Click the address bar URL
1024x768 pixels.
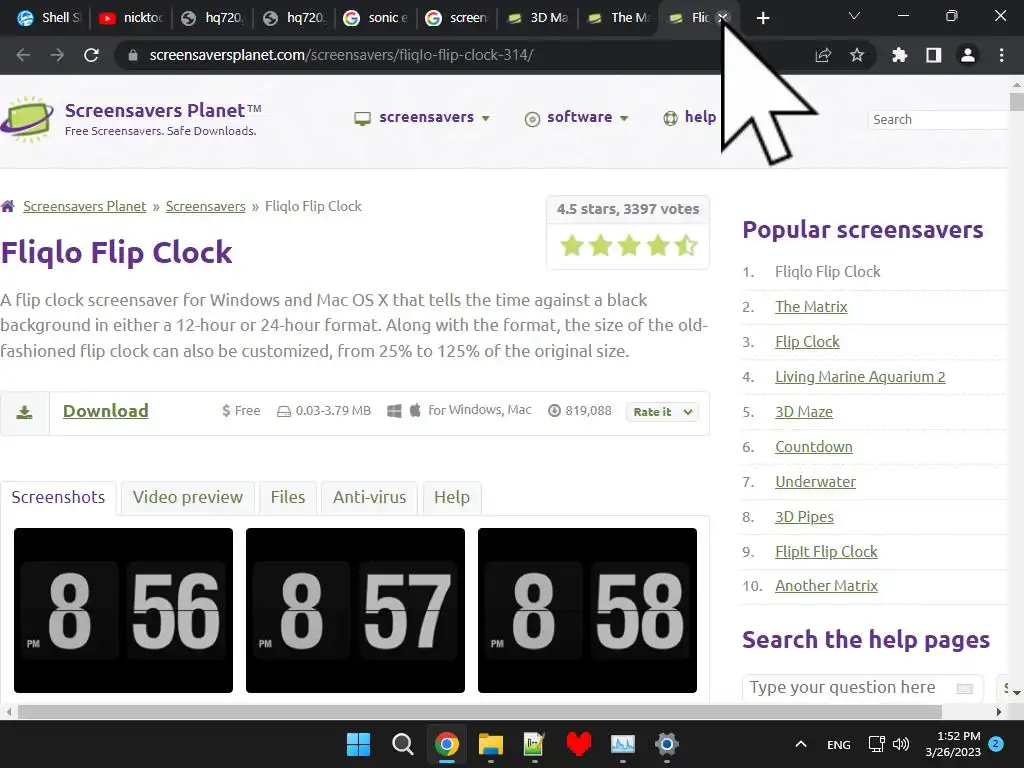(341, 55)
